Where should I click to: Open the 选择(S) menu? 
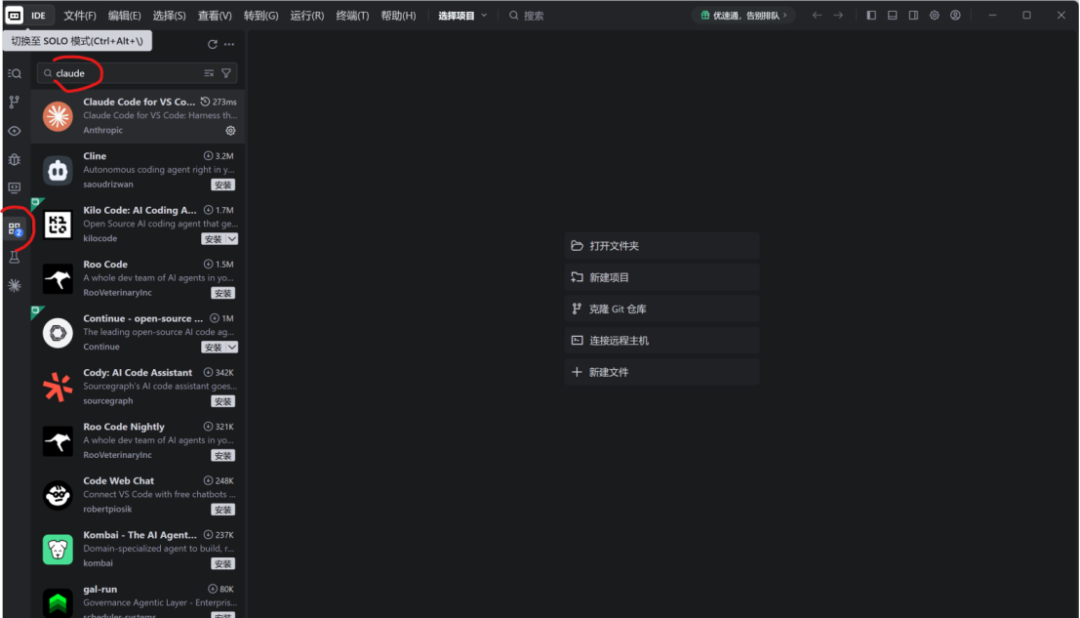169,15
